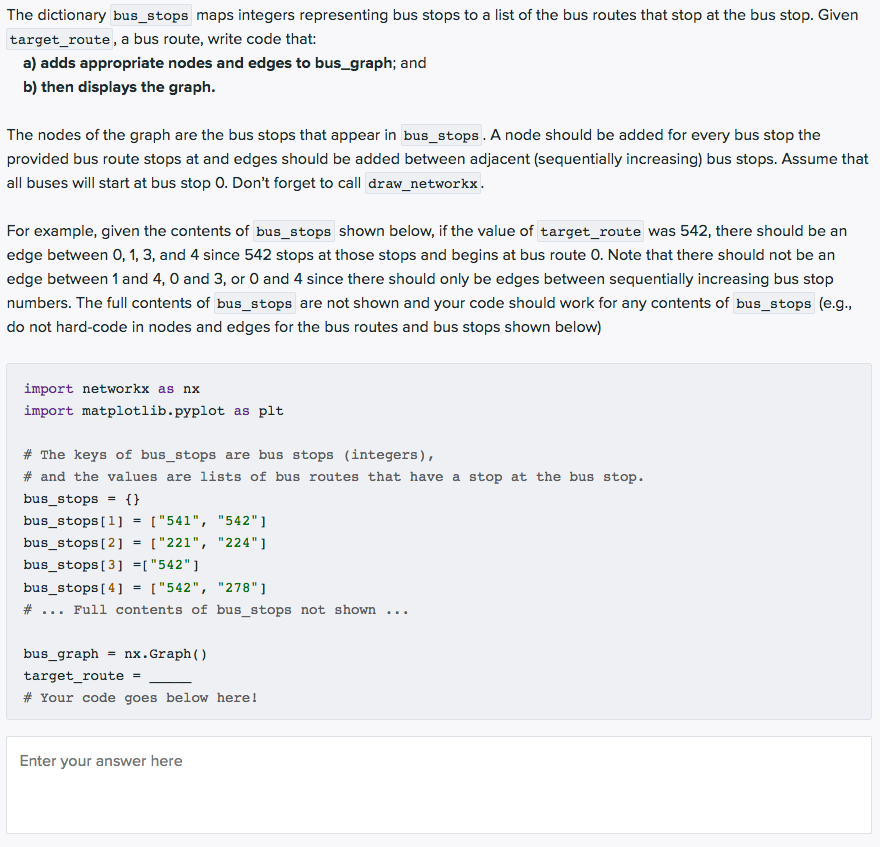Click the "target_route = _____" code line

coord(107,676)
